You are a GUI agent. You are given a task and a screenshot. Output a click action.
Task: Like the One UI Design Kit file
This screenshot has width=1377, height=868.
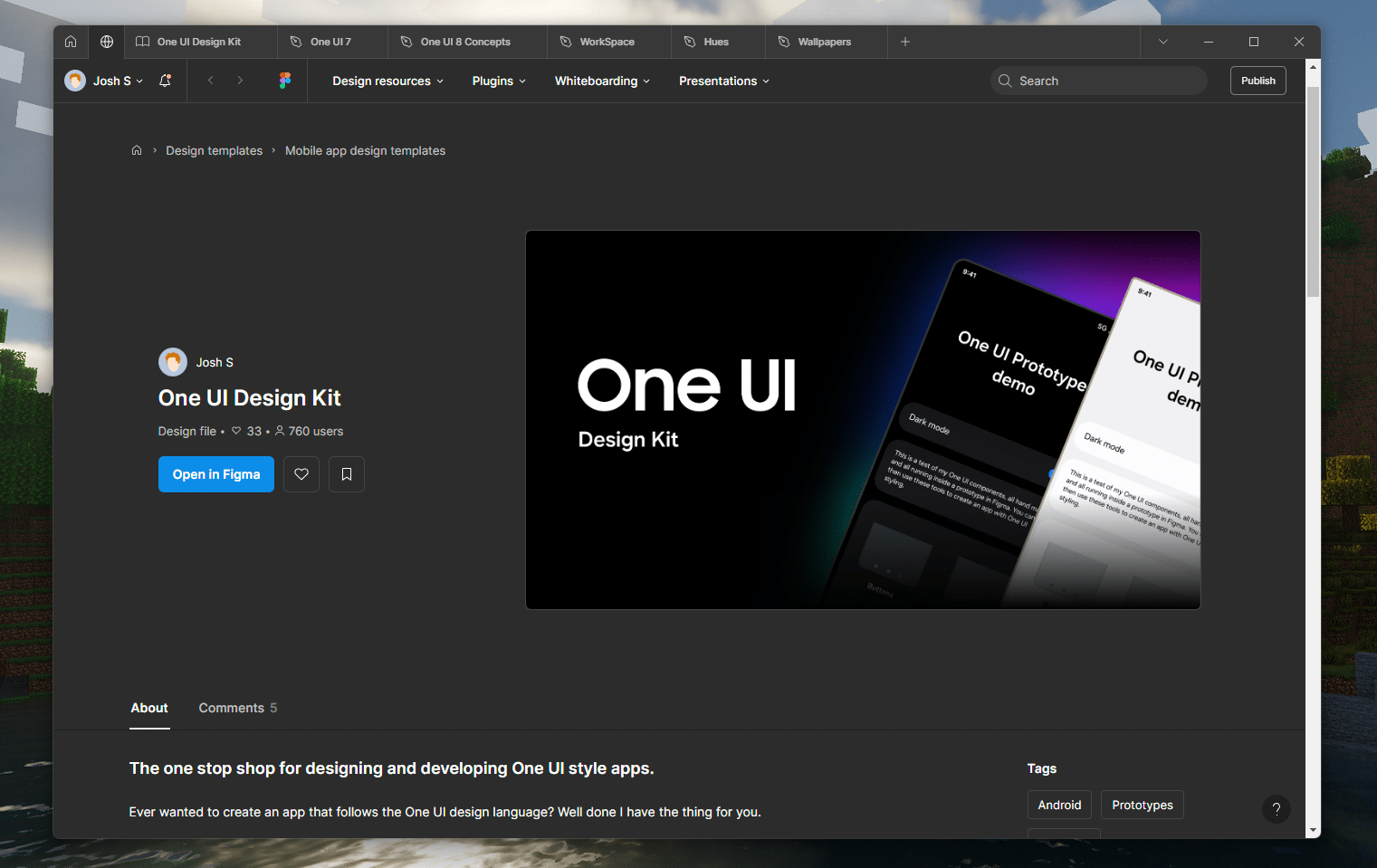301,474
